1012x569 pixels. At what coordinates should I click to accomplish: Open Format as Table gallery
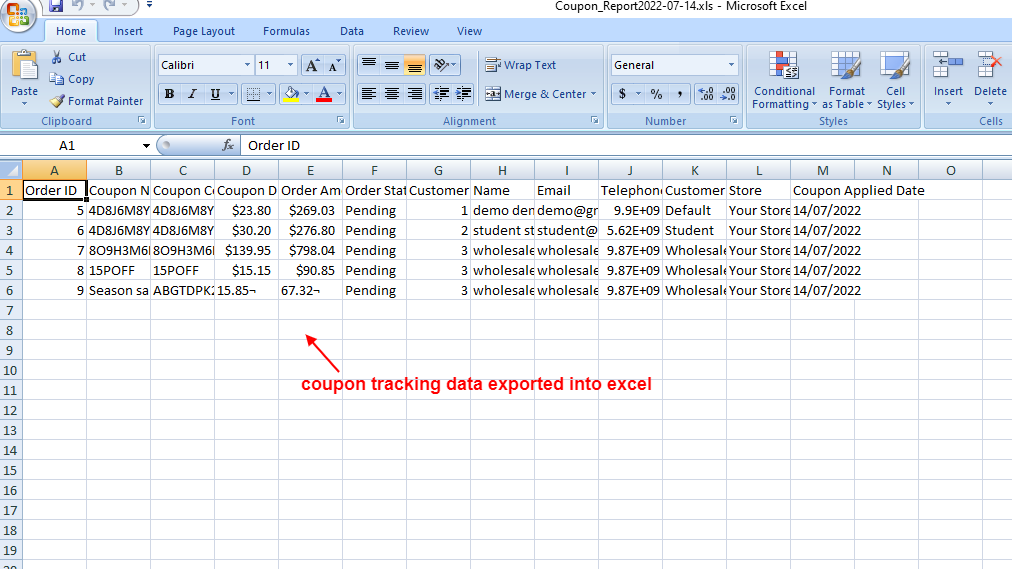846,80
